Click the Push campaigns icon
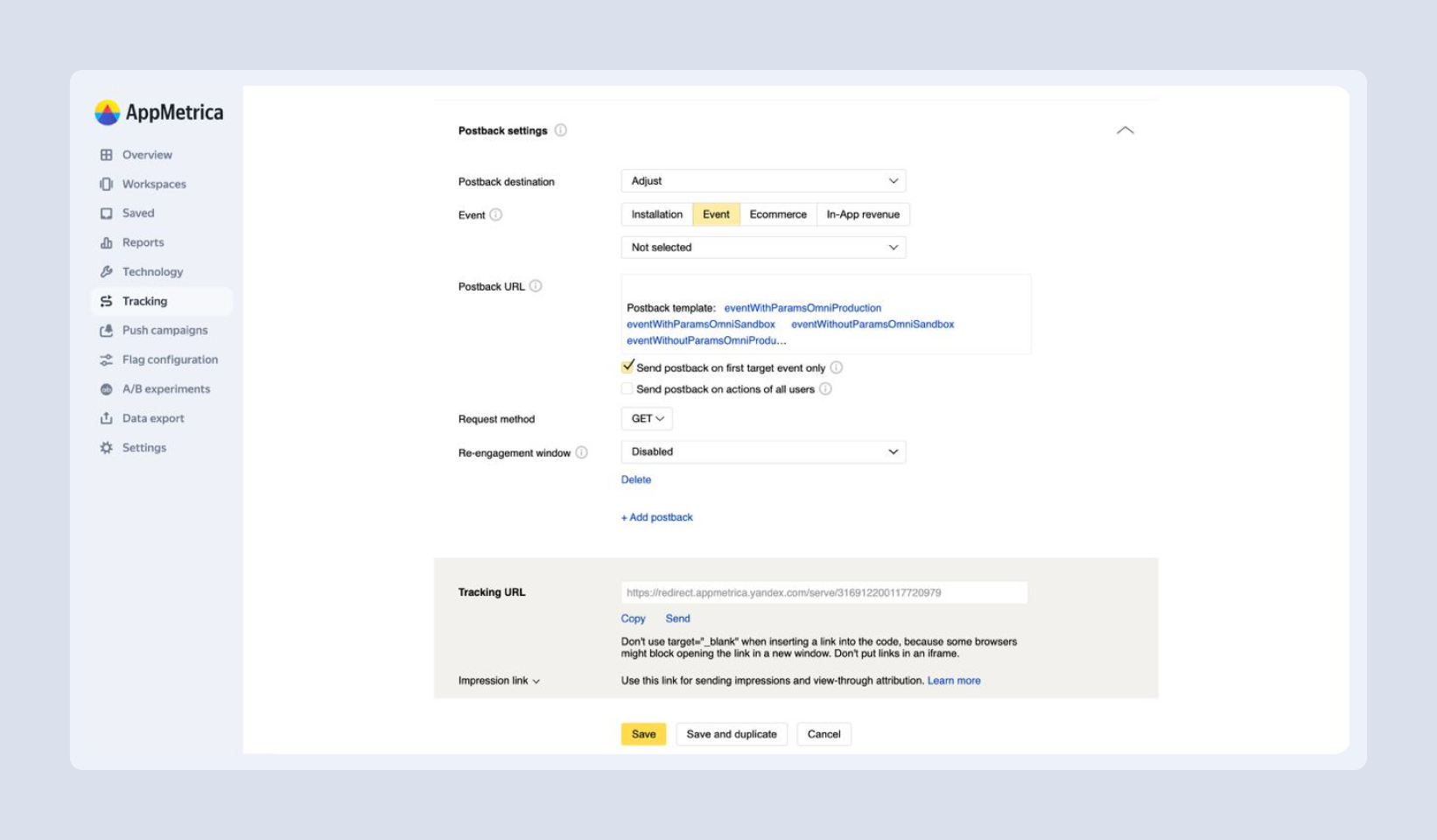The height and width of the screenshot is (840, 1437). point(106,331)
